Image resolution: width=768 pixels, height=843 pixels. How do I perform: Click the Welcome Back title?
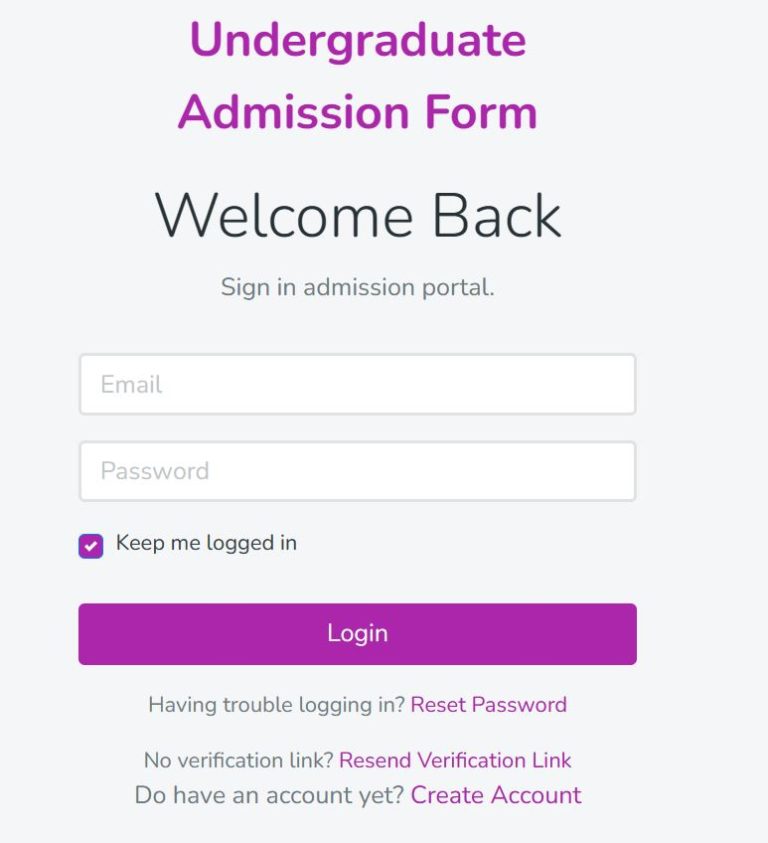pyautogui.click(x=358, y=214)
